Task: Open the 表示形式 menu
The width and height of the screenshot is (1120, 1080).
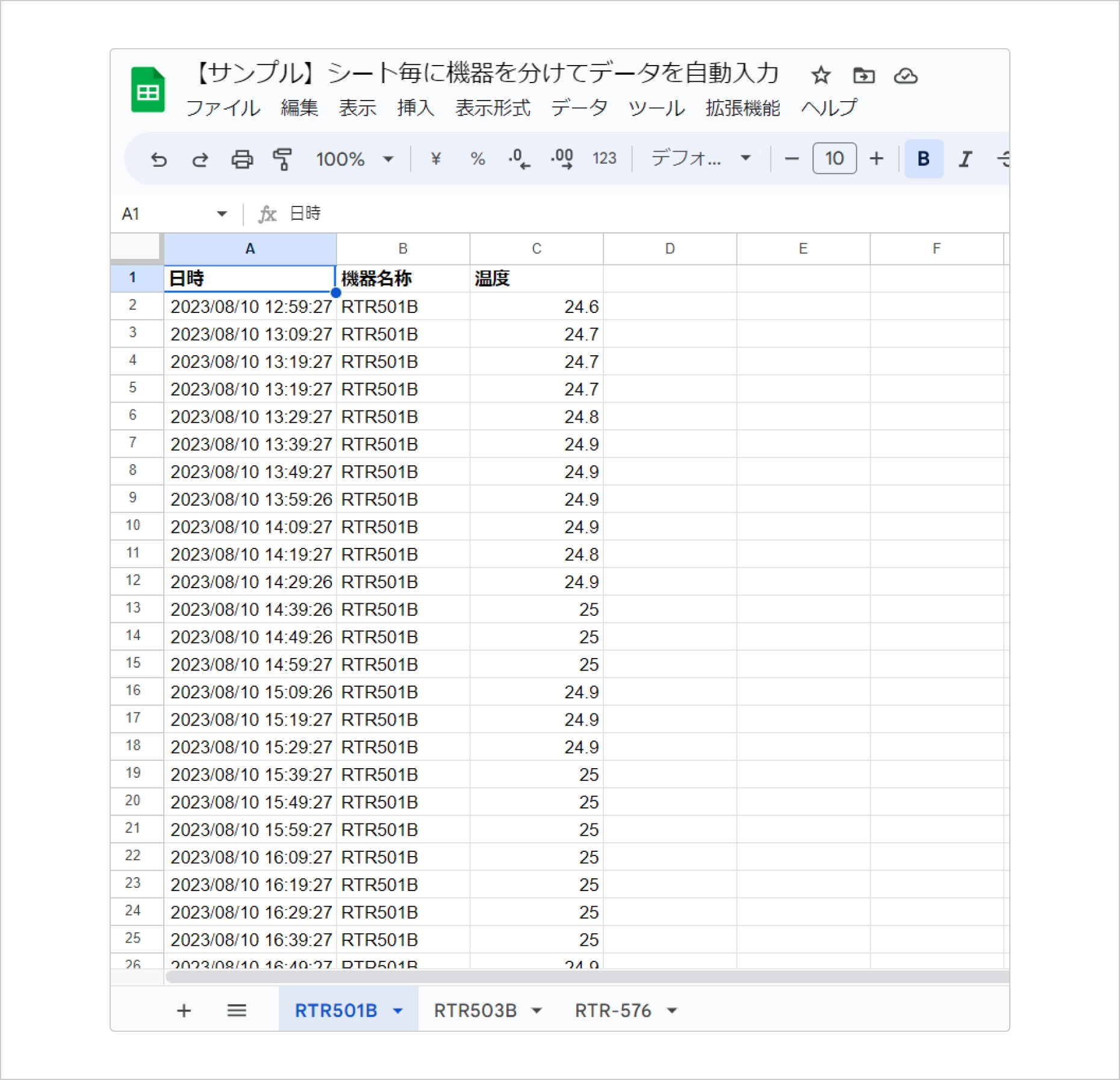Action: tap(493, 108)
